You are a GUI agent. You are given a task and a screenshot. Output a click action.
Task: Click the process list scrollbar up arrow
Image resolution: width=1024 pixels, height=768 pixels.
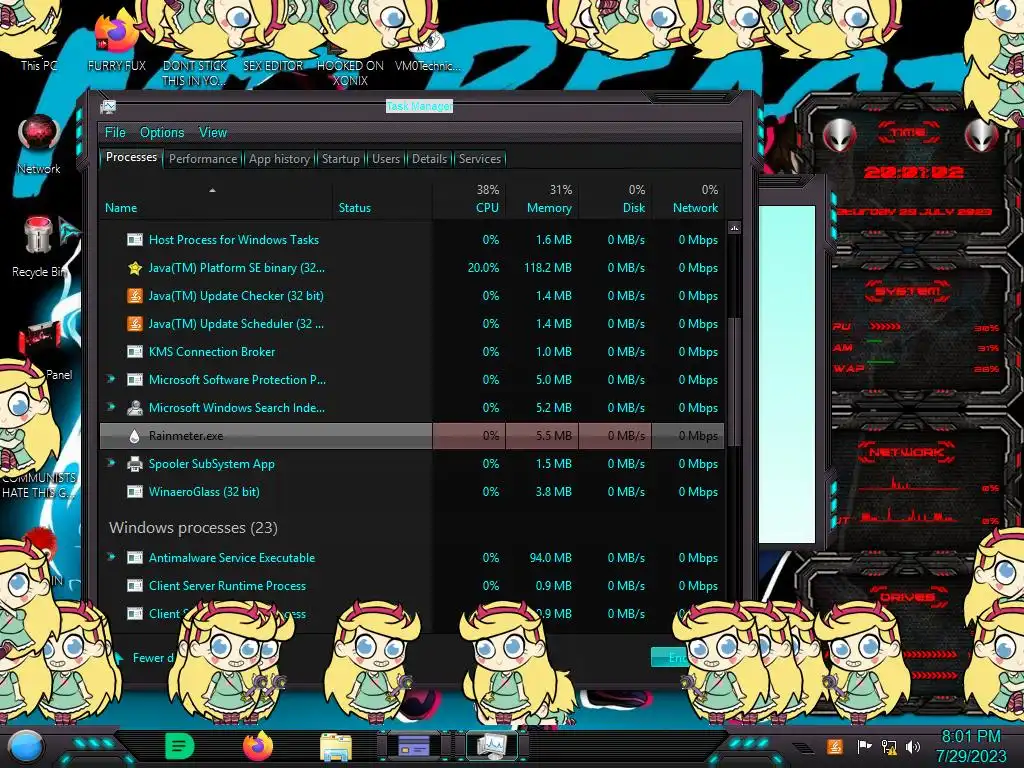click(x=734, y=228)
